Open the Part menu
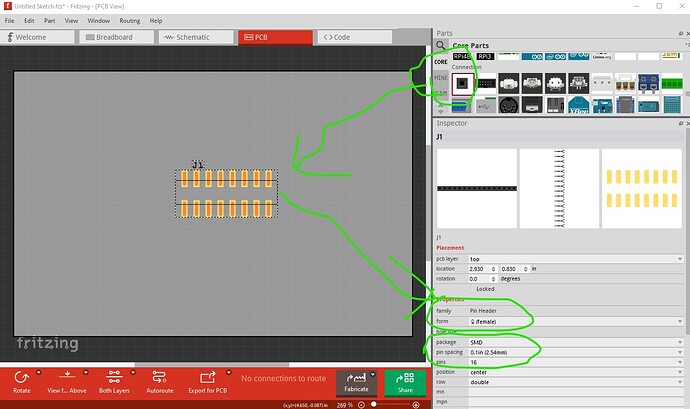 (x=49, y=21)
